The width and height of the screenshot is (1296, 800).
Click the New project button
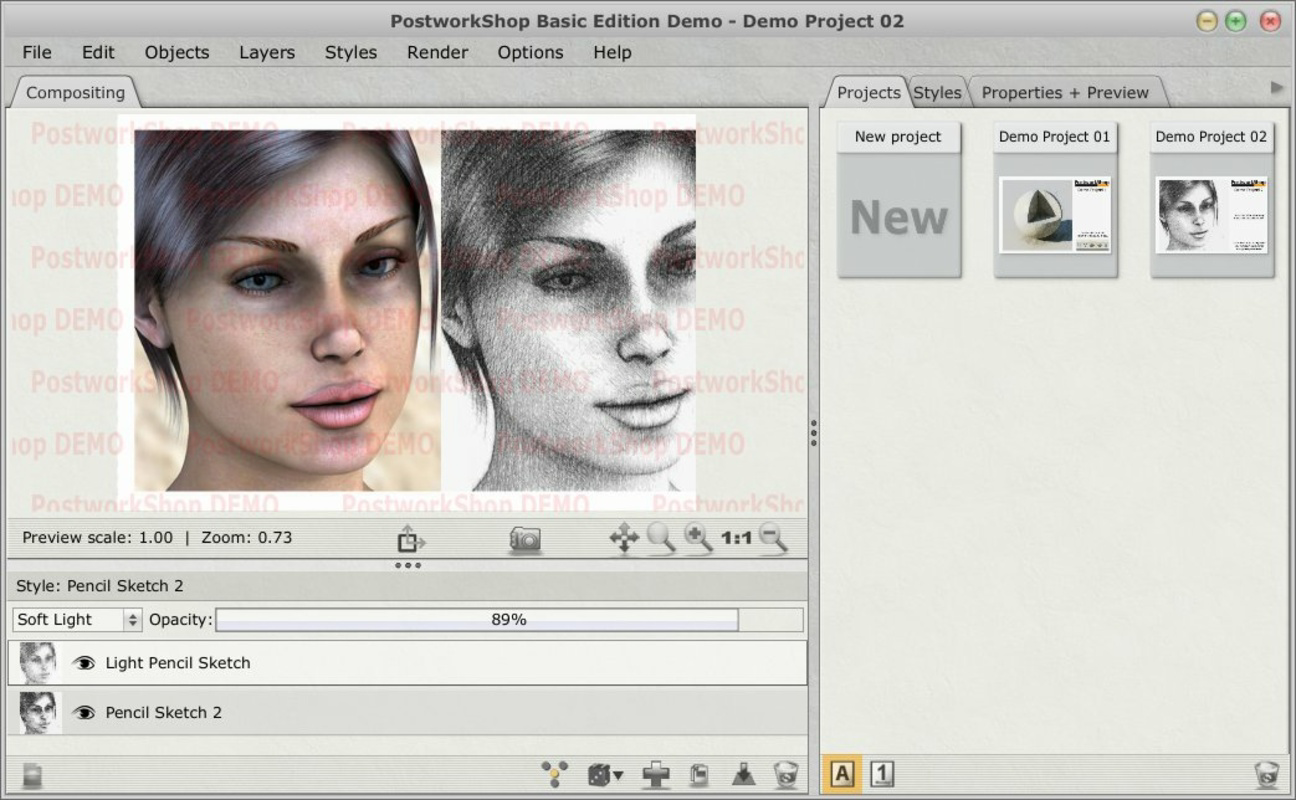898,137
